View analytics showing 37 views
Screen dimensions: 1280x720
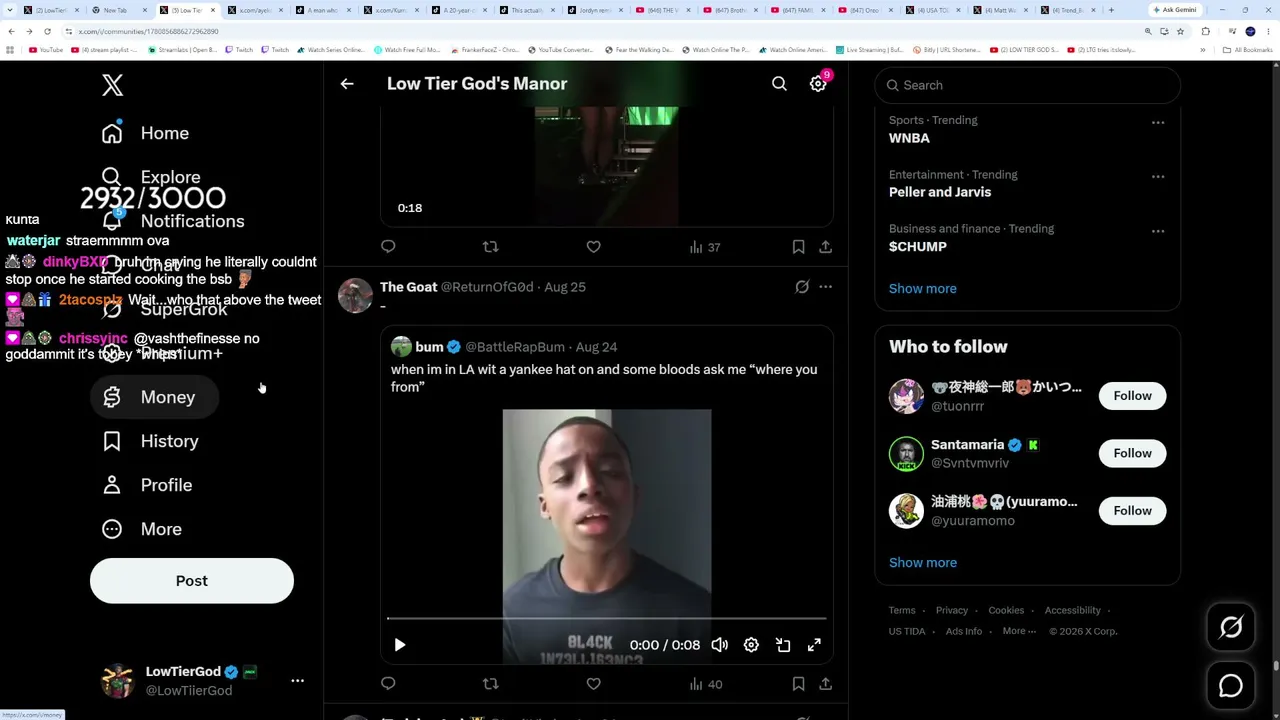click(705, 247)
